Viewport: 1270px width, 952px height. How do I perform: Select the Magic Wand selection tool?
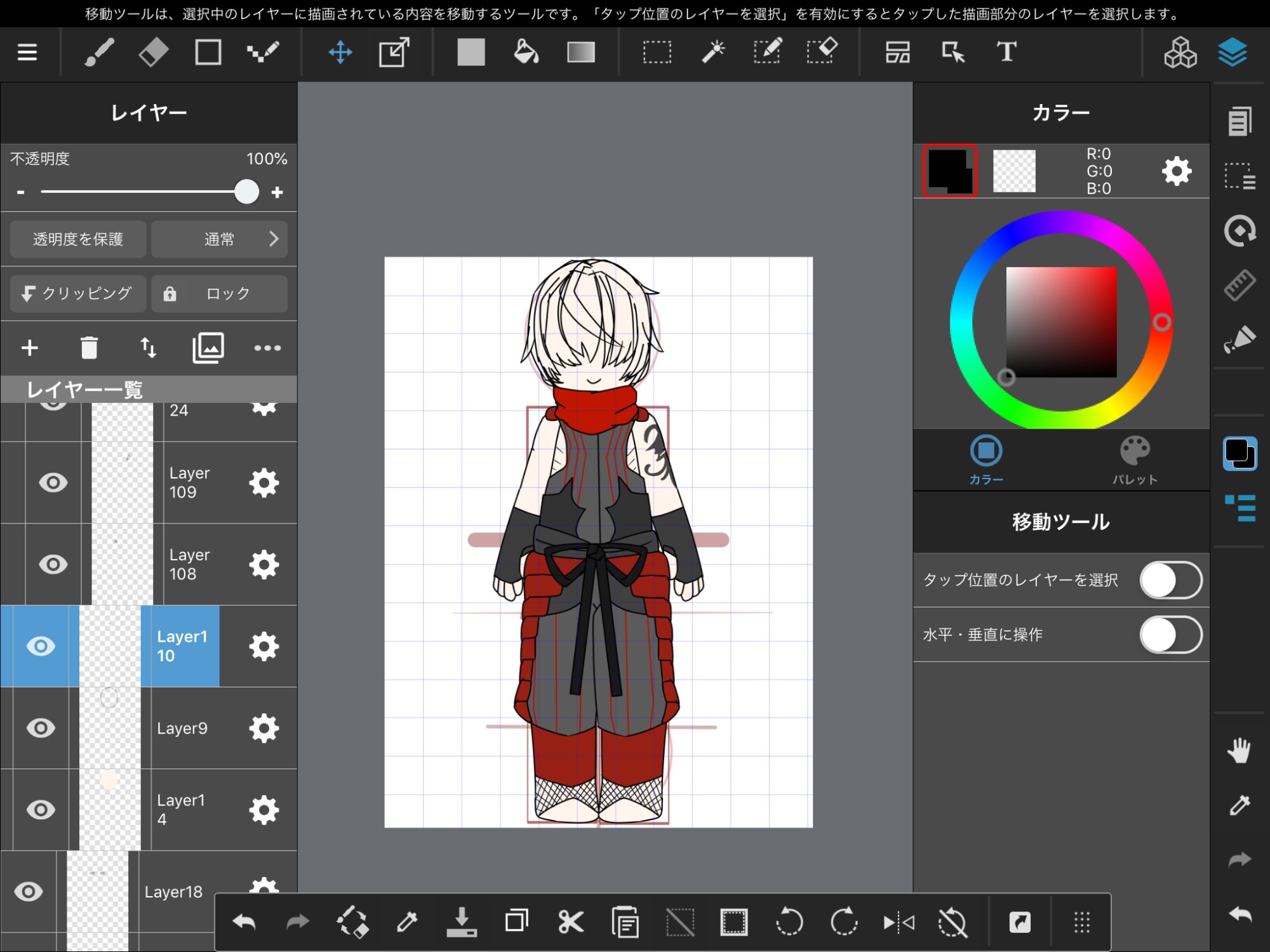tap(713, 52)
